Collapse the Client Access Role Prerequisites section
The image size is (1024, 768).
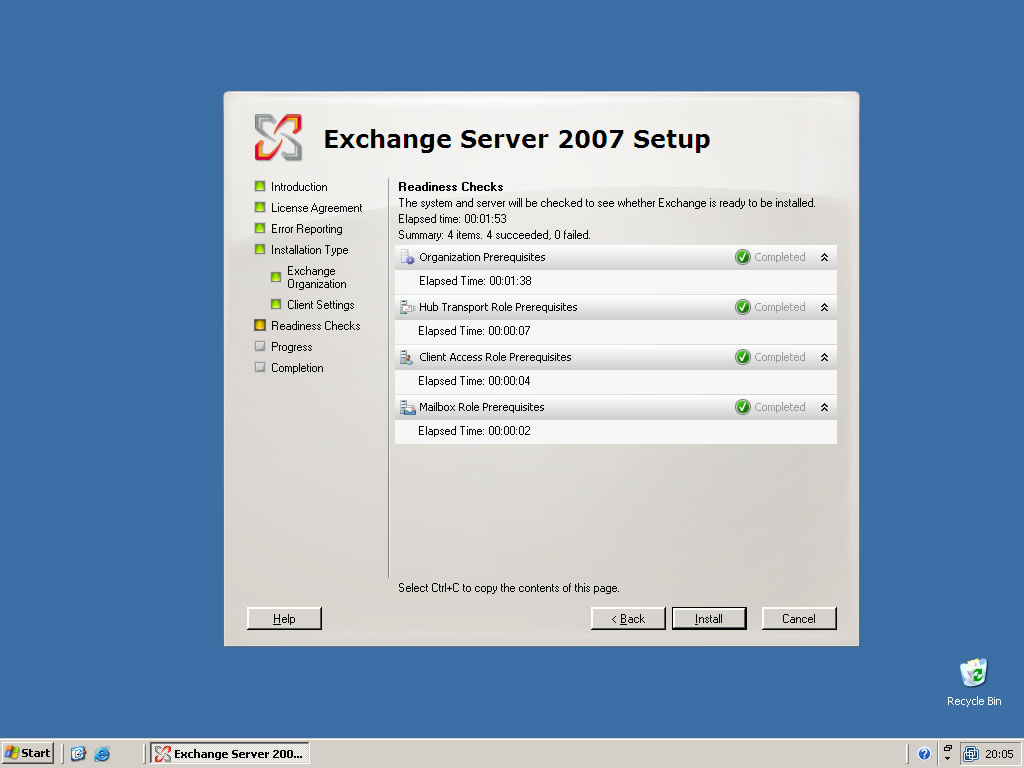click(824, 357)
